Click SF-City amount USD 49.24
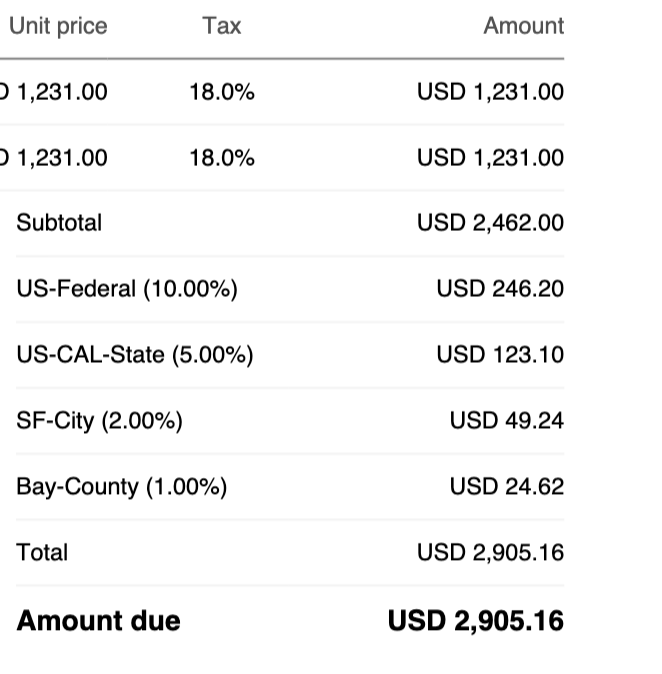The image size is (662, 674). point(506,421)
